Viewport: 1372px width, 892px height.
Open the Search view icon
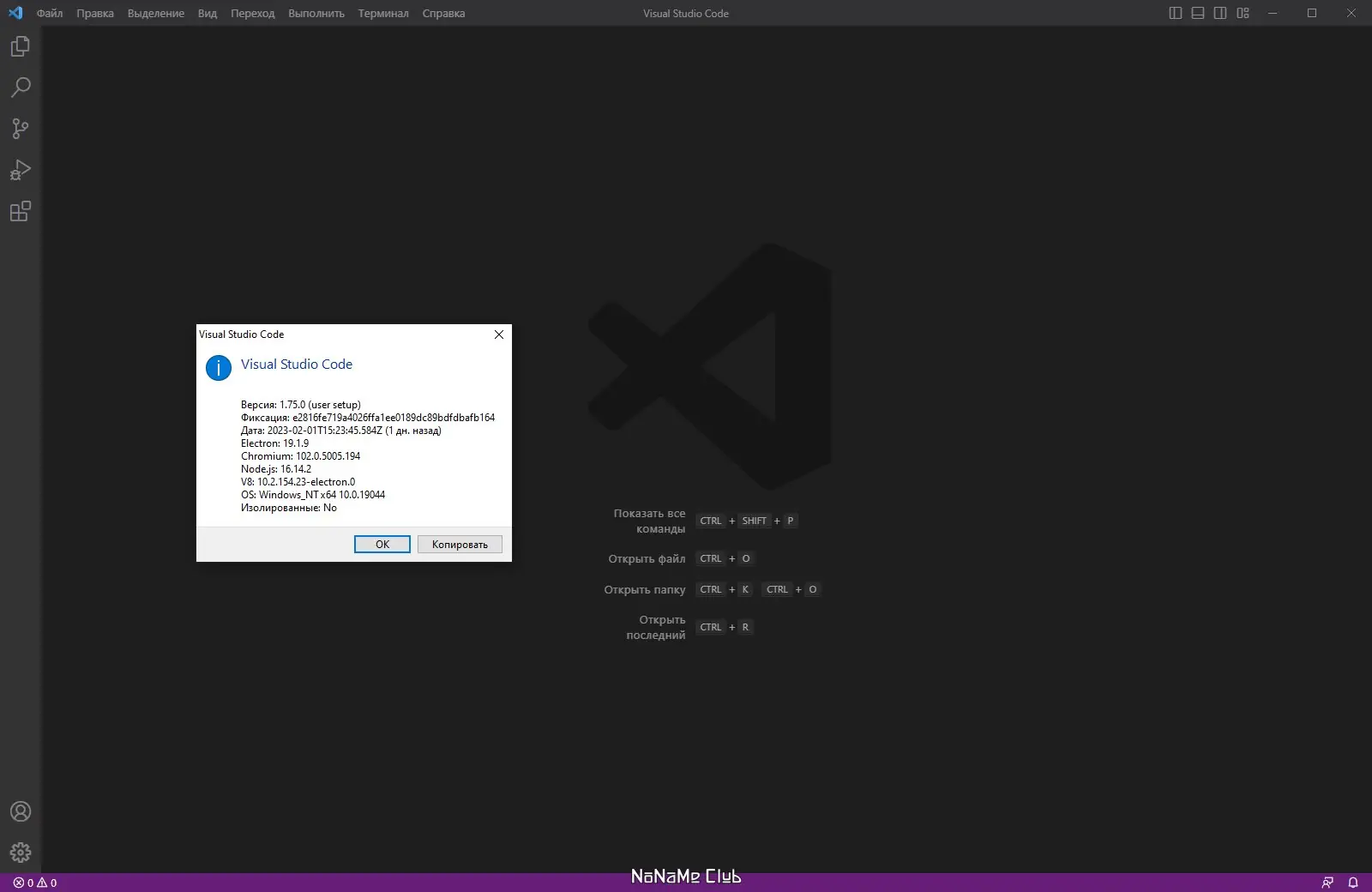click(21, 87)
